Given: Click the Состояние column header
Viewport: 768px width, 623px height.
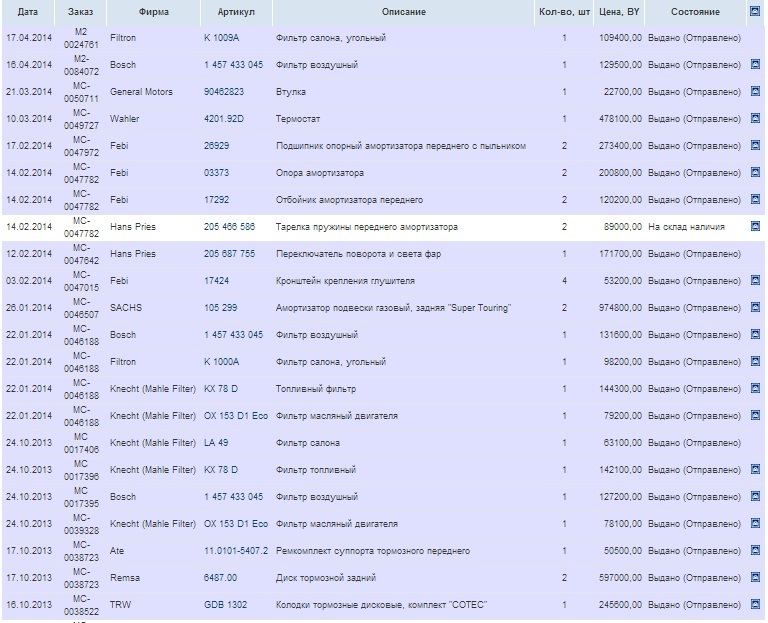Looking at the screenshot, I should (695, 12).
